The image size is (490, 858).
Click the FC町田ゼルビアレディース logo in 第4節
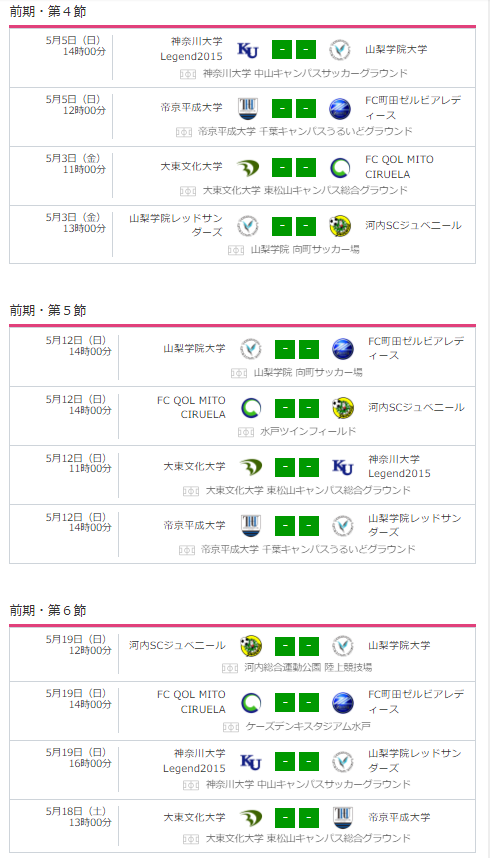[340, 108]
